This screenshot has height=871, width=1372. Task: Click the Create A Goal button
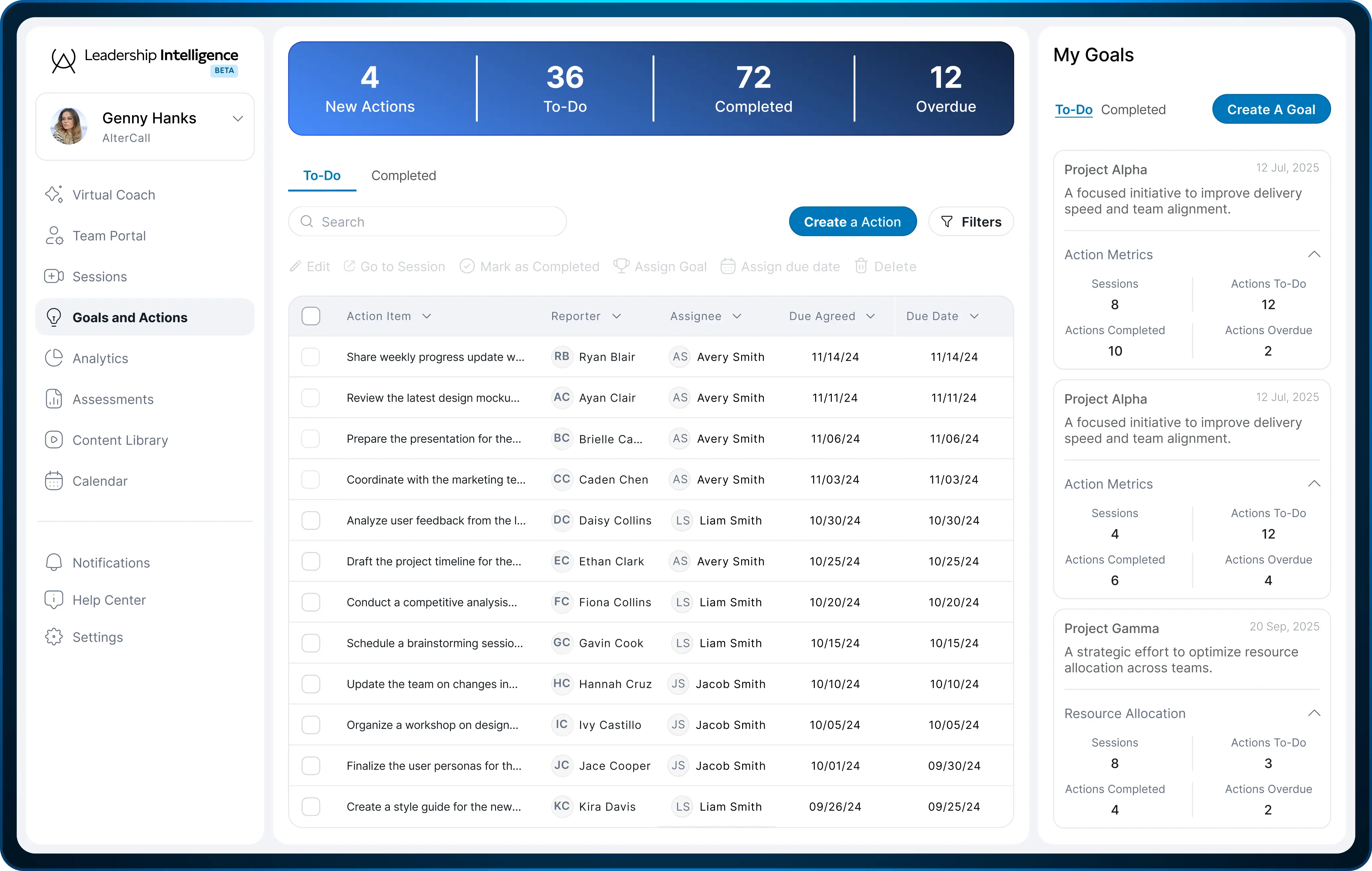[x=1271, y=110]
